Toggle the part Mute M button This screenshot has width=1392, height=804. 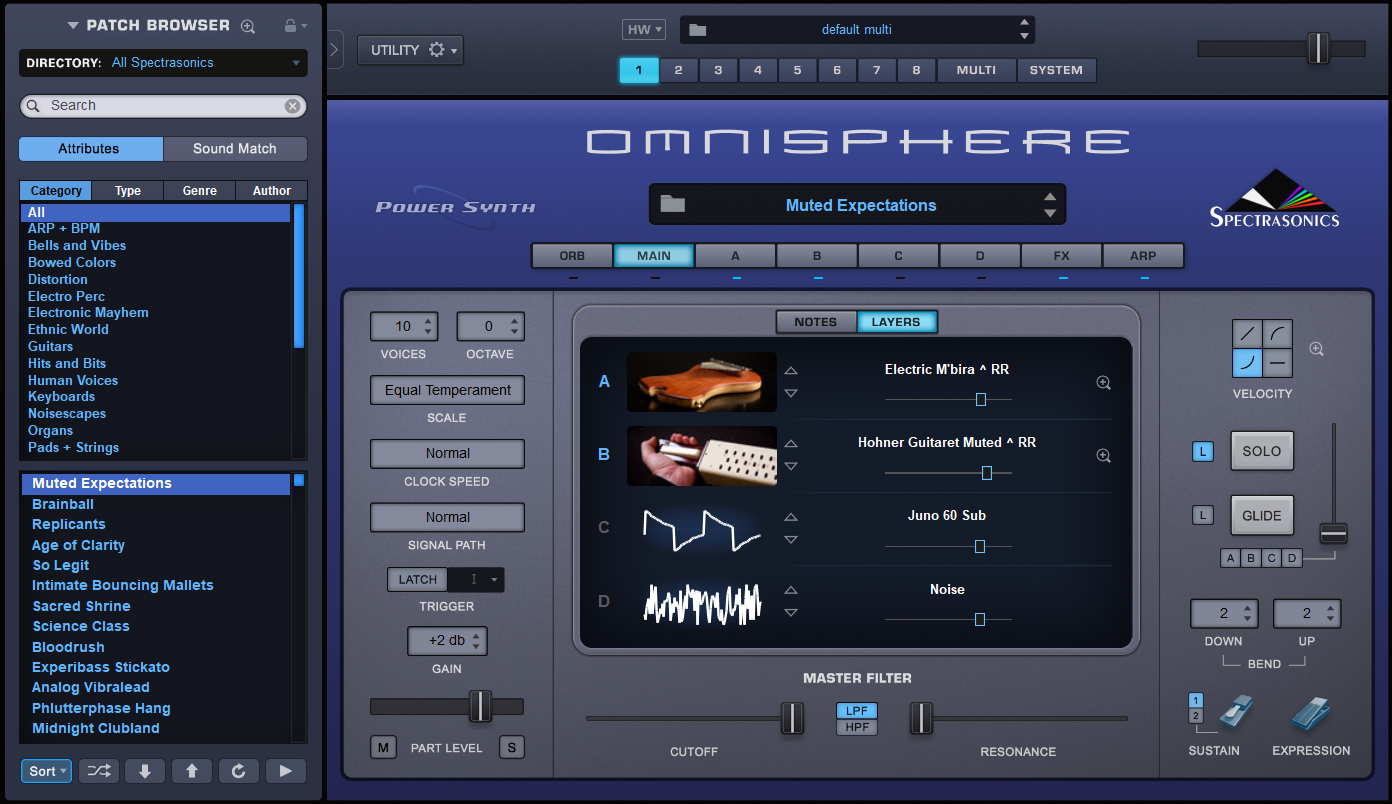383,747
